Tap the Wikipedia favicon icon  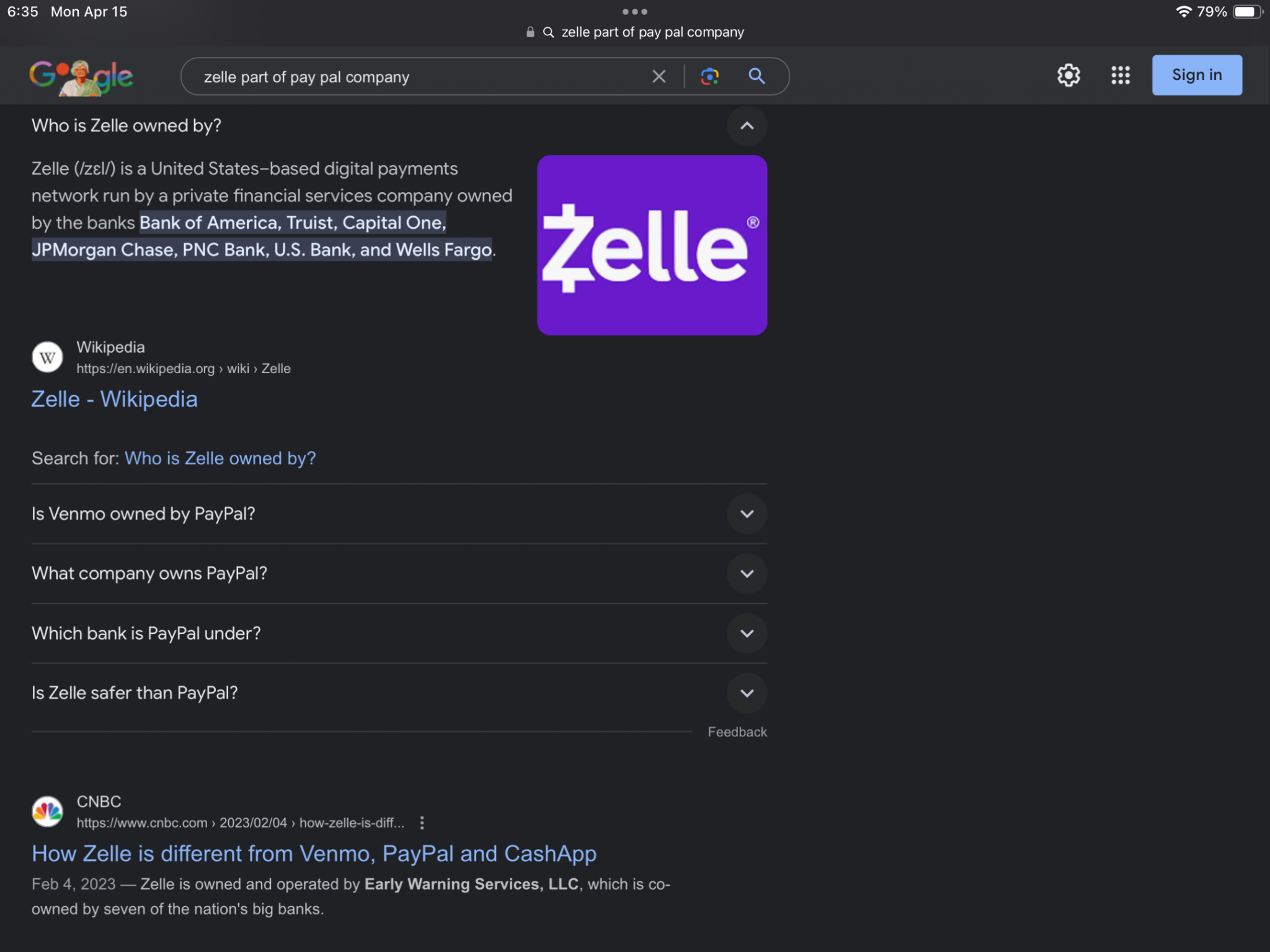47,357
